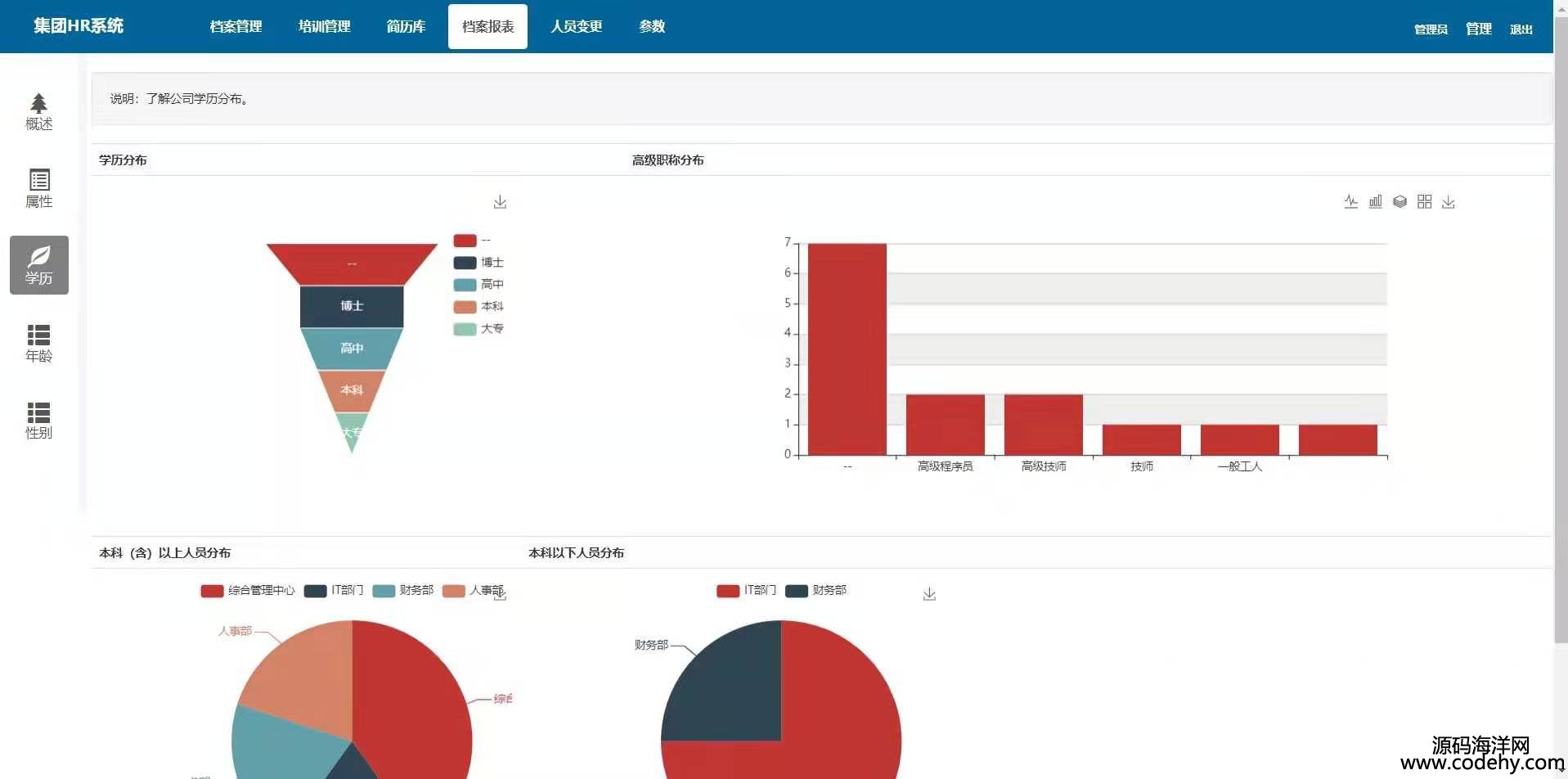
Task: Toggle 综合管理中心 legend in left pie chart
Action: pyautogui.click(x=248, y=590)
